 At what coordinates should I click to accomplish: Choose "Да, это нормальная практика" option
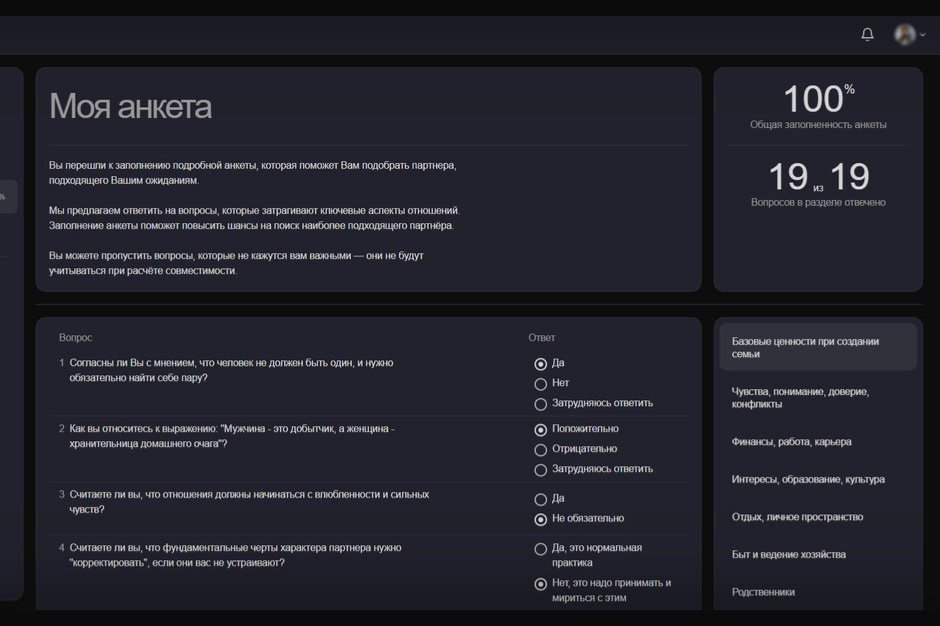[x=540, y=549]
